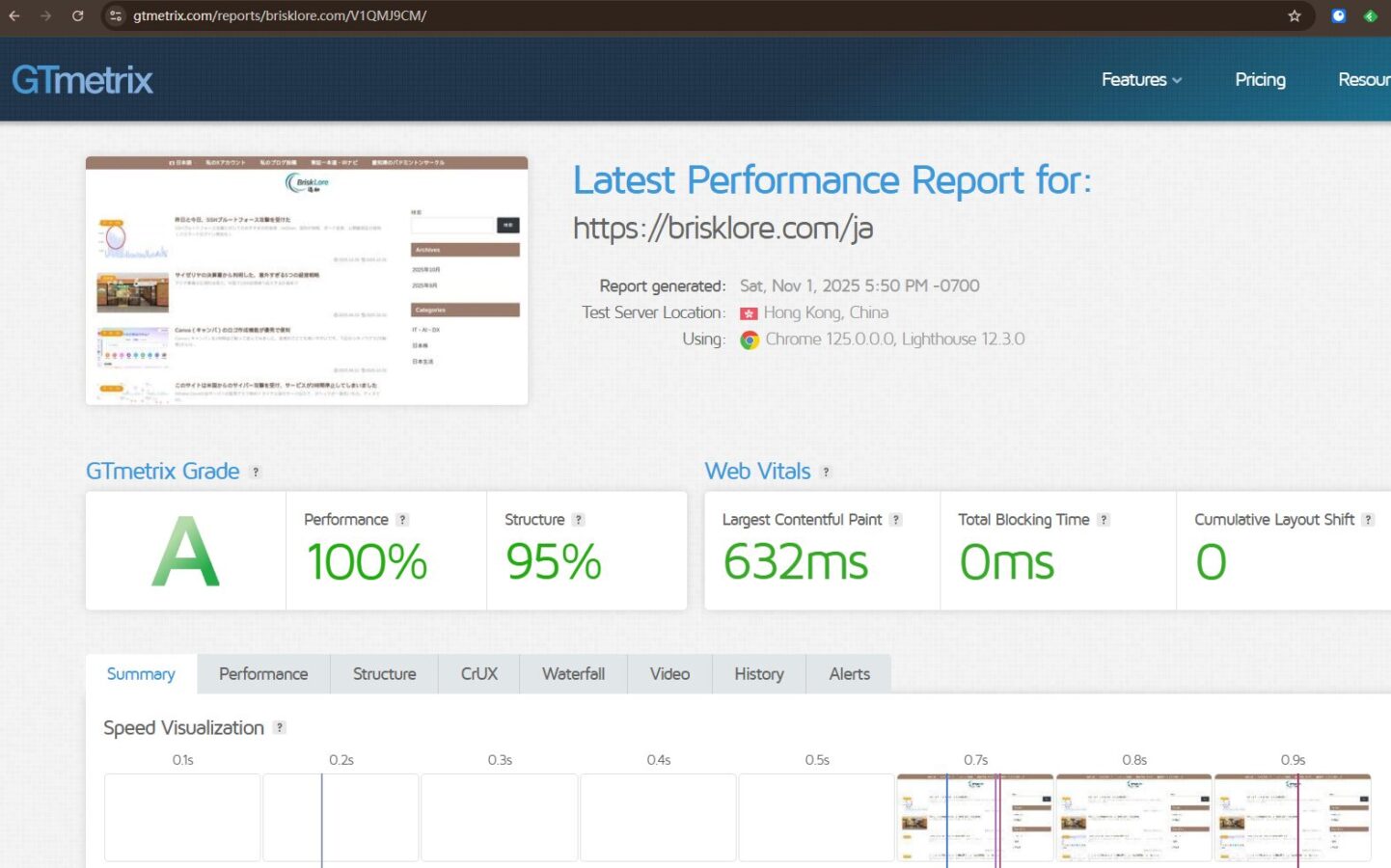Open the GTmetrix Grade help question icon

tap(256, 472)
